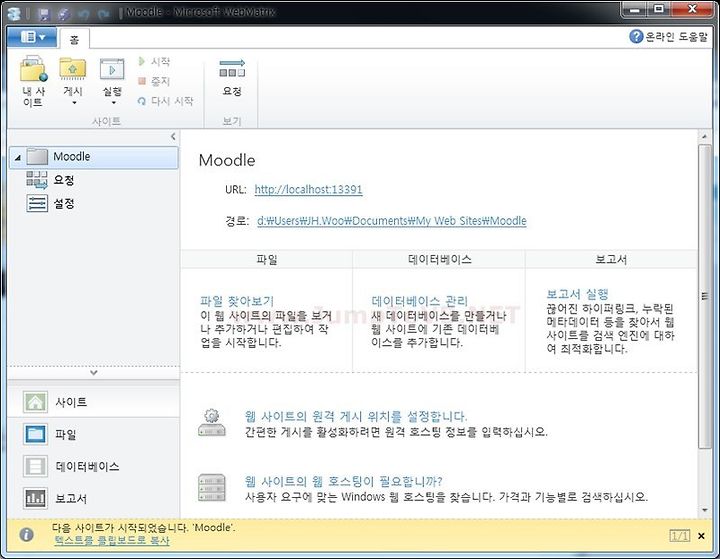
Task: Click the remote publish settings link
Action: [356, 417]
